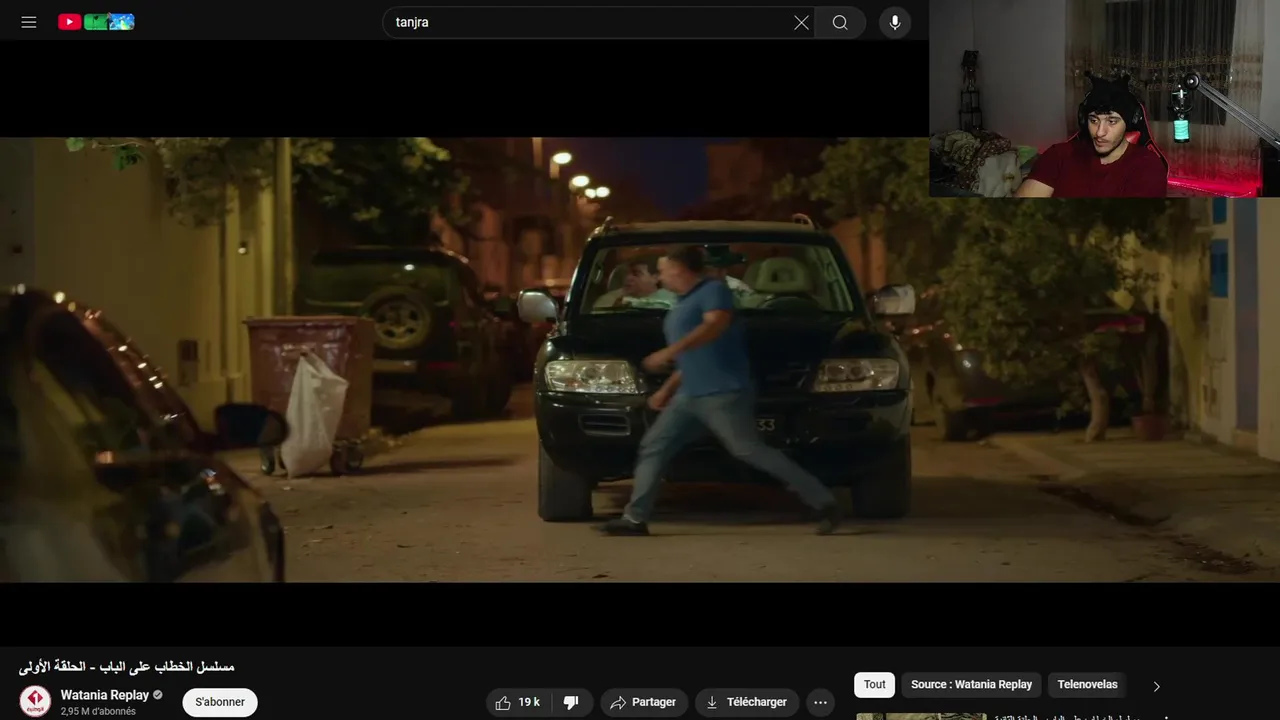Screen dimensions: 1280x720
Task: Select Source : Watania Replay chip
Action: click(x=971, y=685)
